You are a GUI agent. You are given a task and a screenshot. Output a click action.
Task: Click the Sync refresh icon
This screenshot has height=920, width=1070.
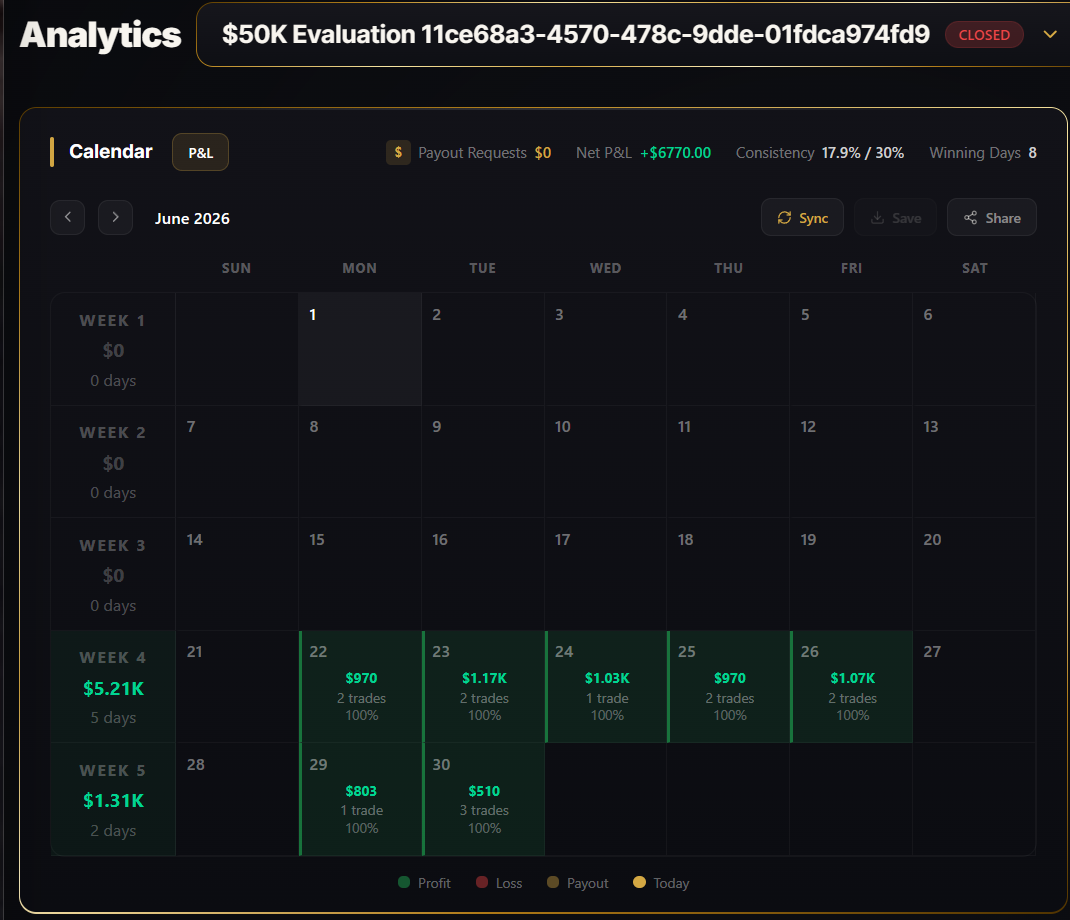click(x=784, y=218)
